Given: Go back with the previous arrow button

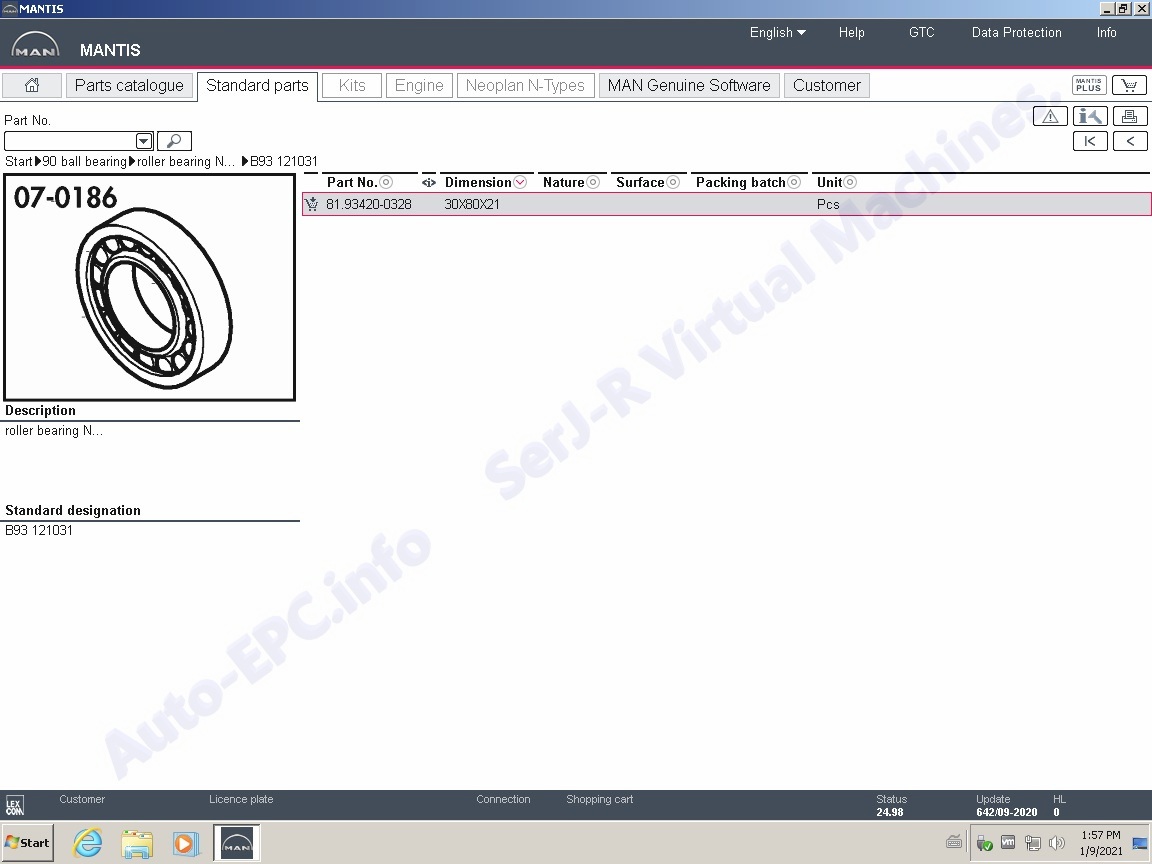Looking at the screenshot, I should point(1129,141).
